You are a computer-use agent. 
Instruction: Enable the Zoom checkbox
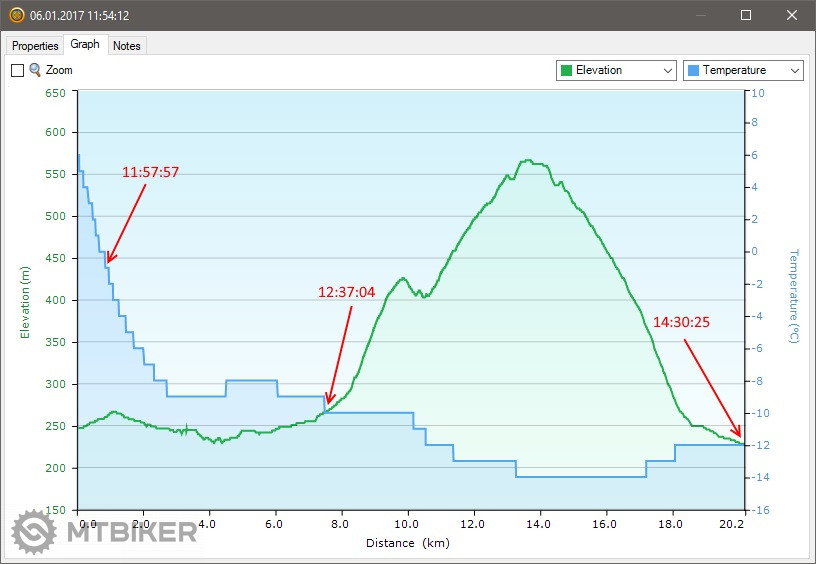point(17,71)
